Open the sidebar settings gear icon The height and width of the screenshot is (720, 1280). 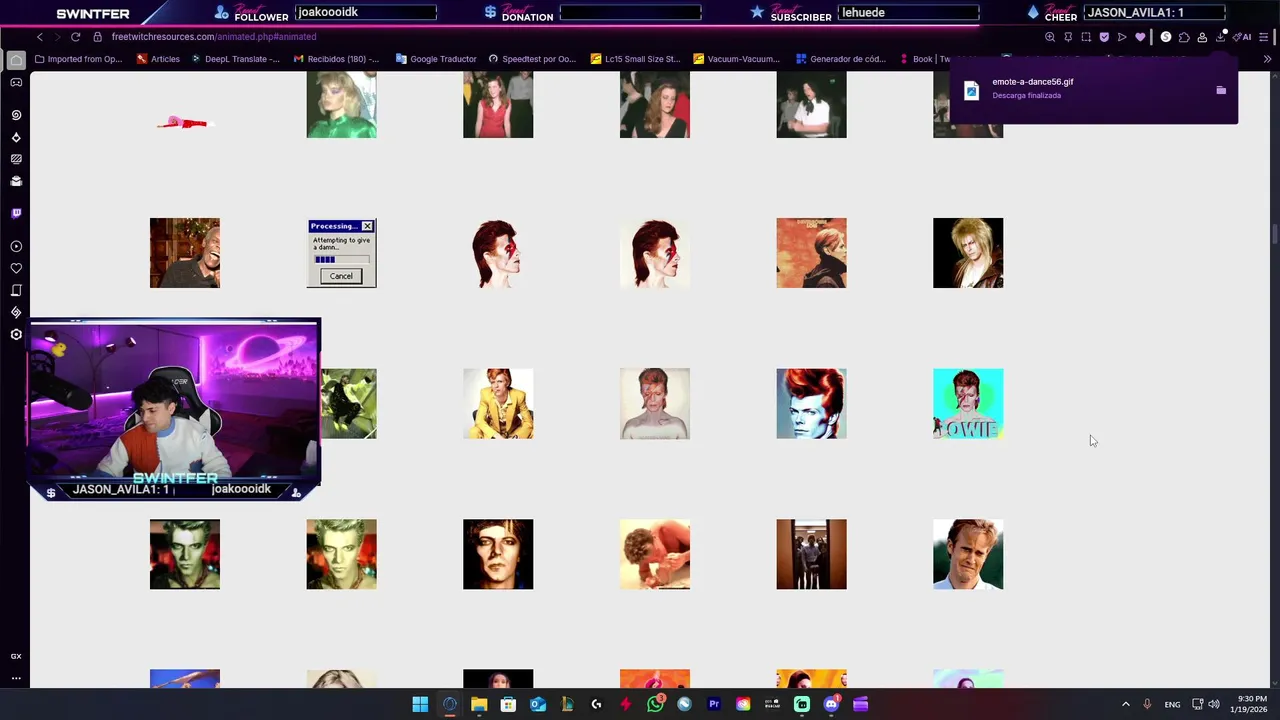coord(16,334)
